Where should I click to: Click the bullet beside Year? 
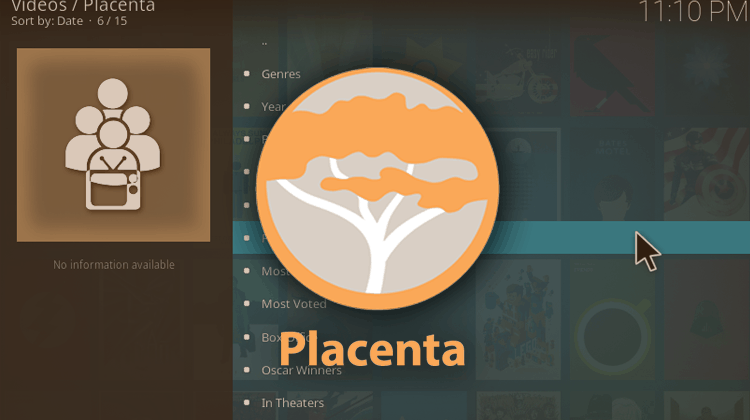pos(247,106)
